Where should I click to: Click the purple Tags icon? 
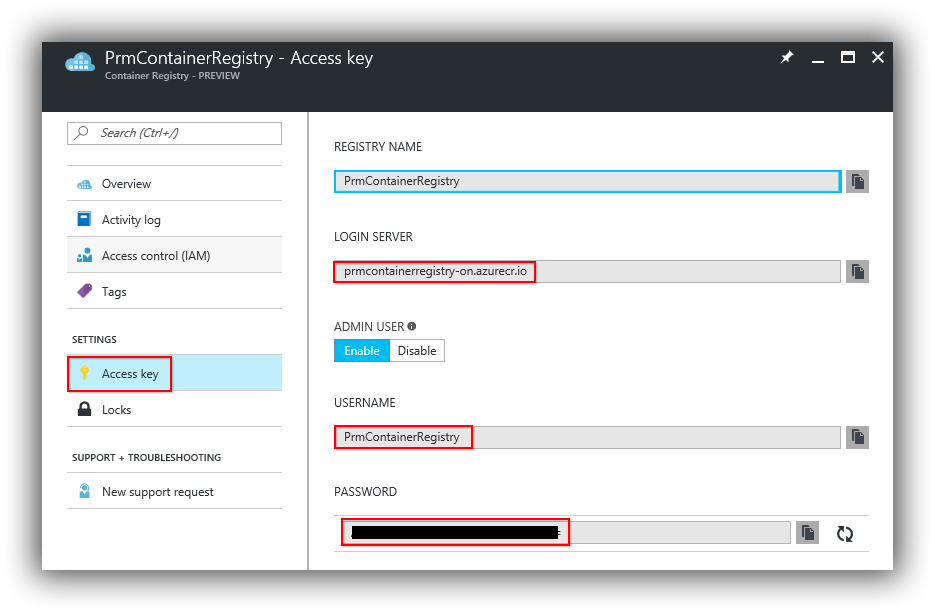tap(85, 291)
